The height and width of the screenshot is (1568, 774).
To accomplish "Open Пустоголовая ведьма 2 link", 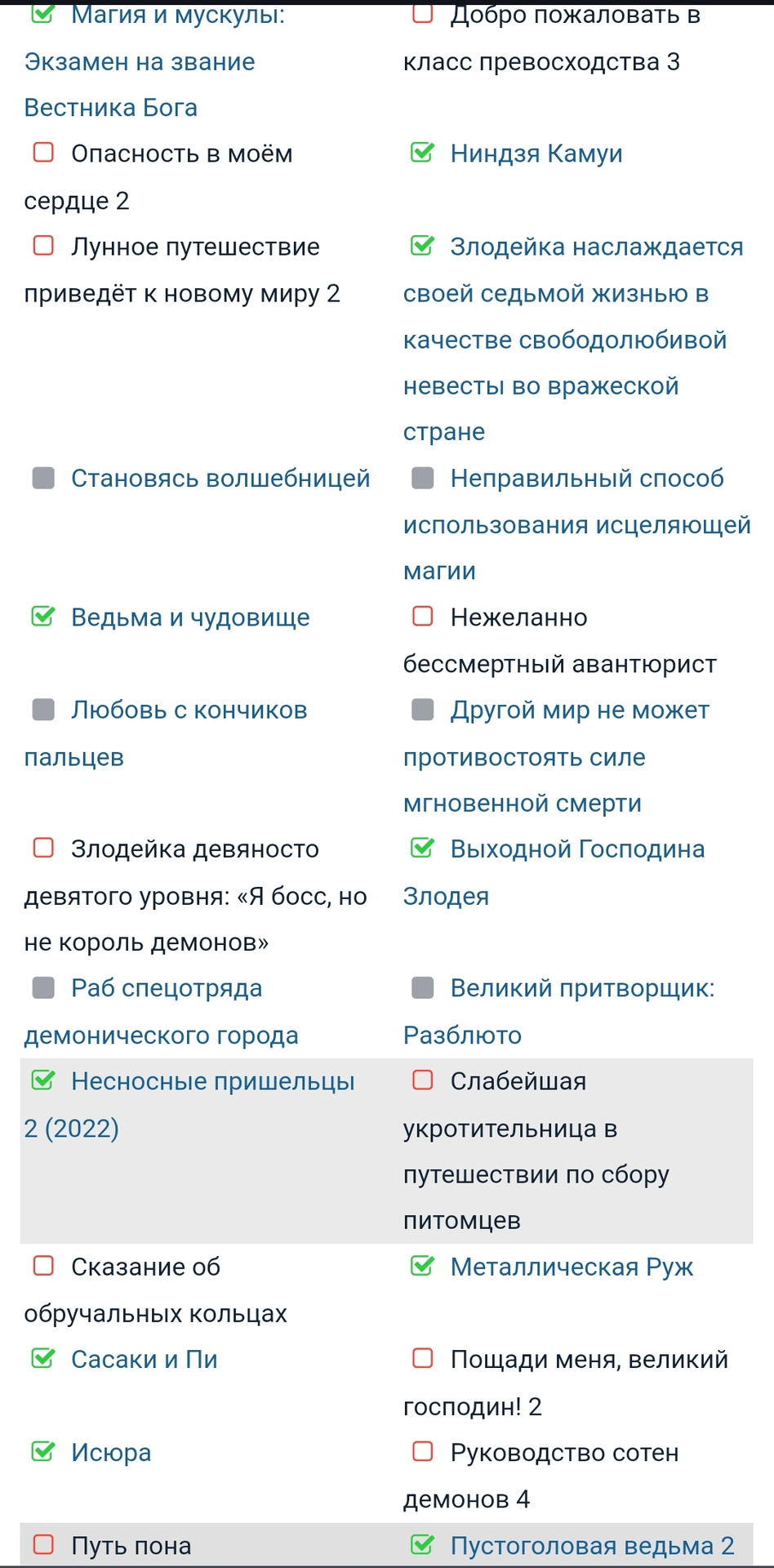I will point(592,1545).
